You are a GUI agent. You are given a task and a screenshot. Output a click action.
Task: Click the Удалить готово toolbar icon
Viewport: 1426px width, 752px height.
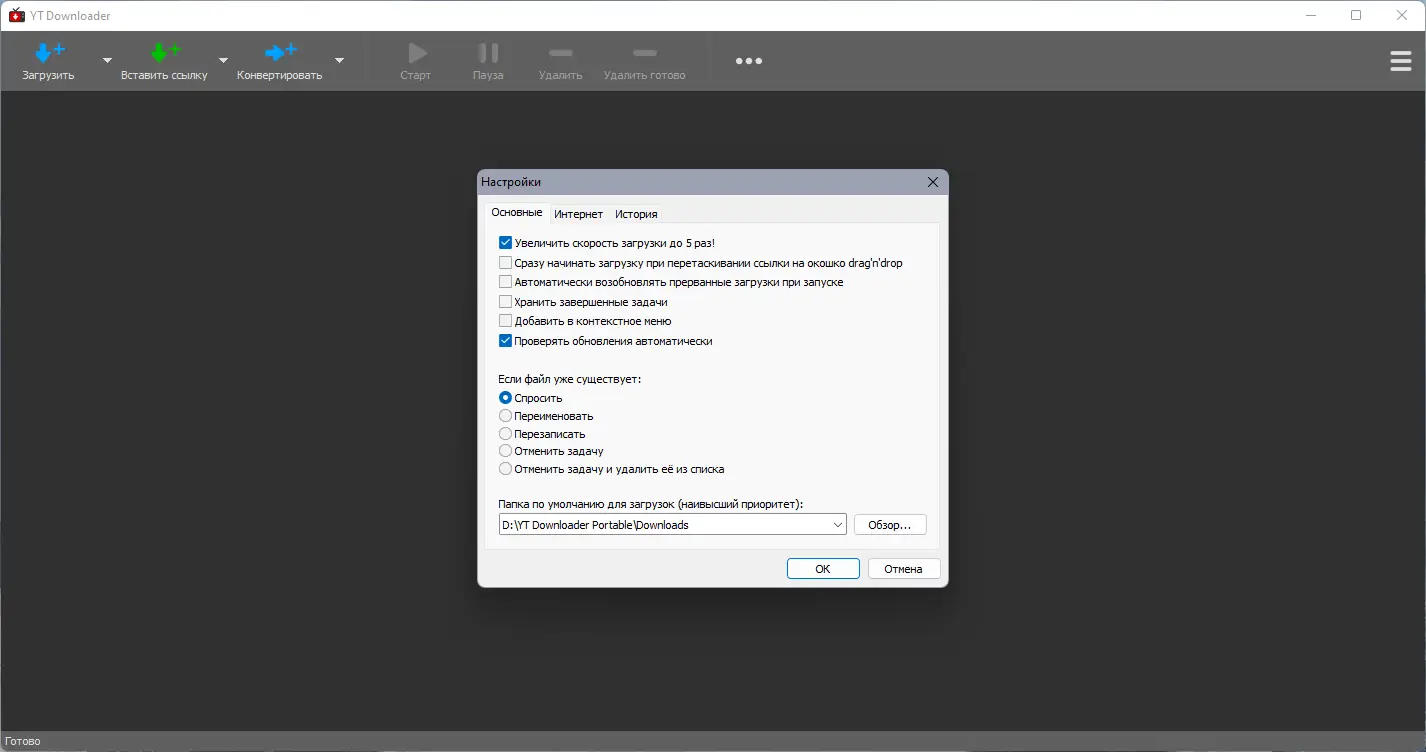645,52
